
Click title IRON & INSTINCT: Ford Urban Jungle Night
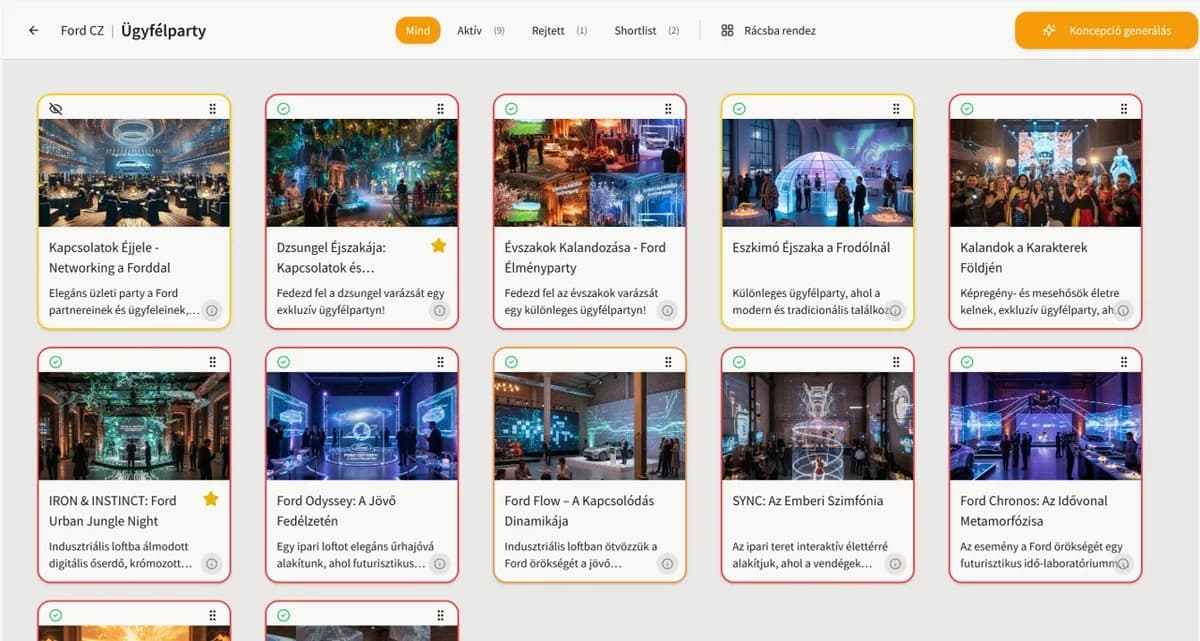112,510
